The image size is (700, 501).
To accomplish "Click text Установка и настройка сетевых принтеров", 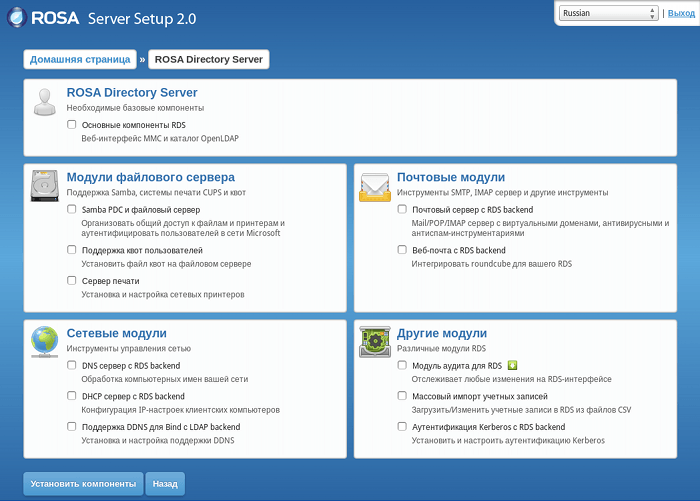I will click(162, 295).
